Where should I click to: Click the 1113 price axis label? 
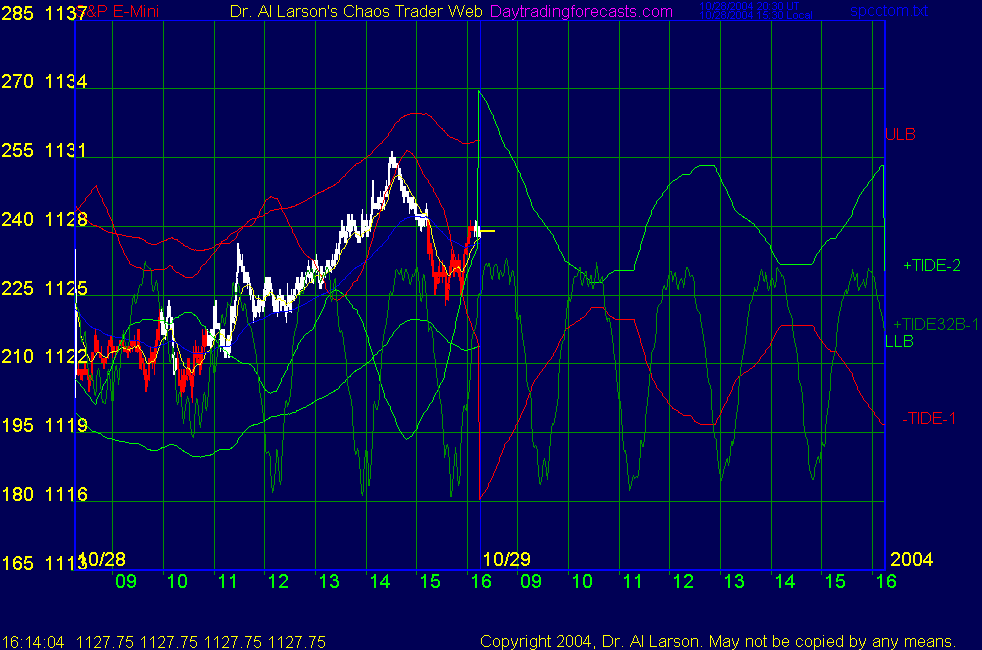(65, 564)
